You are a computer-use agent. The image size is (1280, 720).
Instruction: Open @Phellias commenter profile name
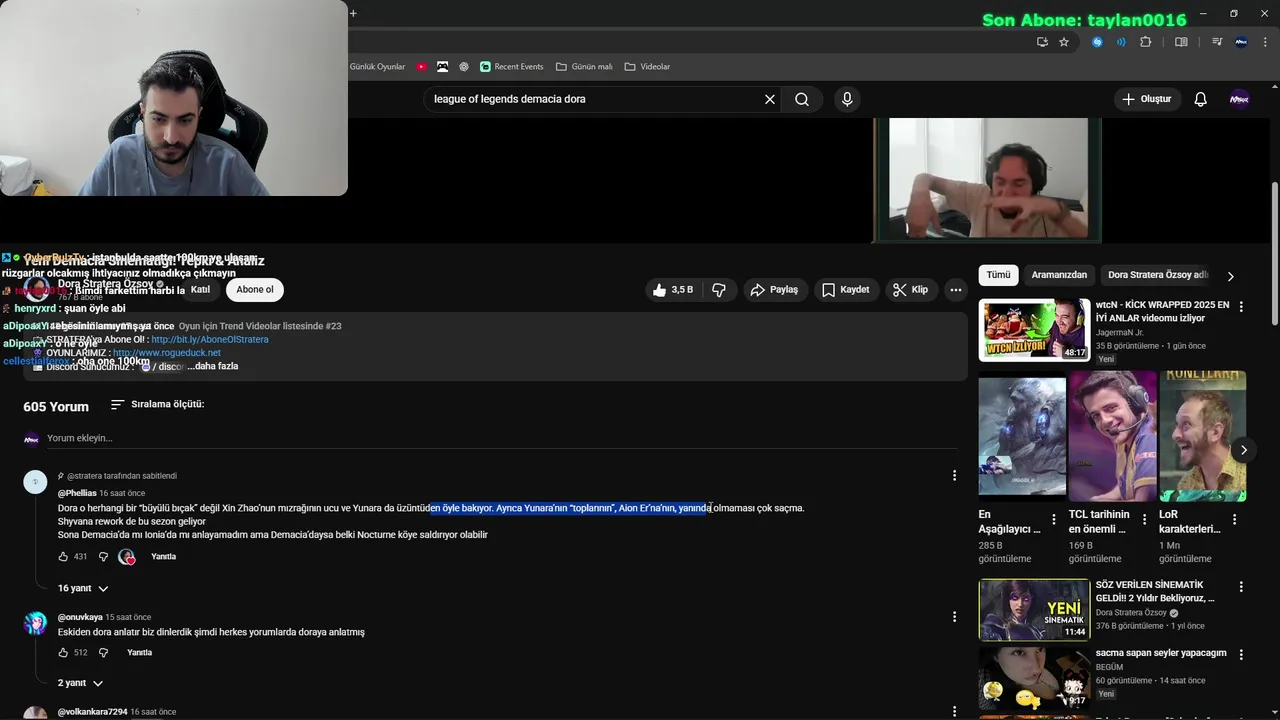pyautogui.click(x=77, y=493)
